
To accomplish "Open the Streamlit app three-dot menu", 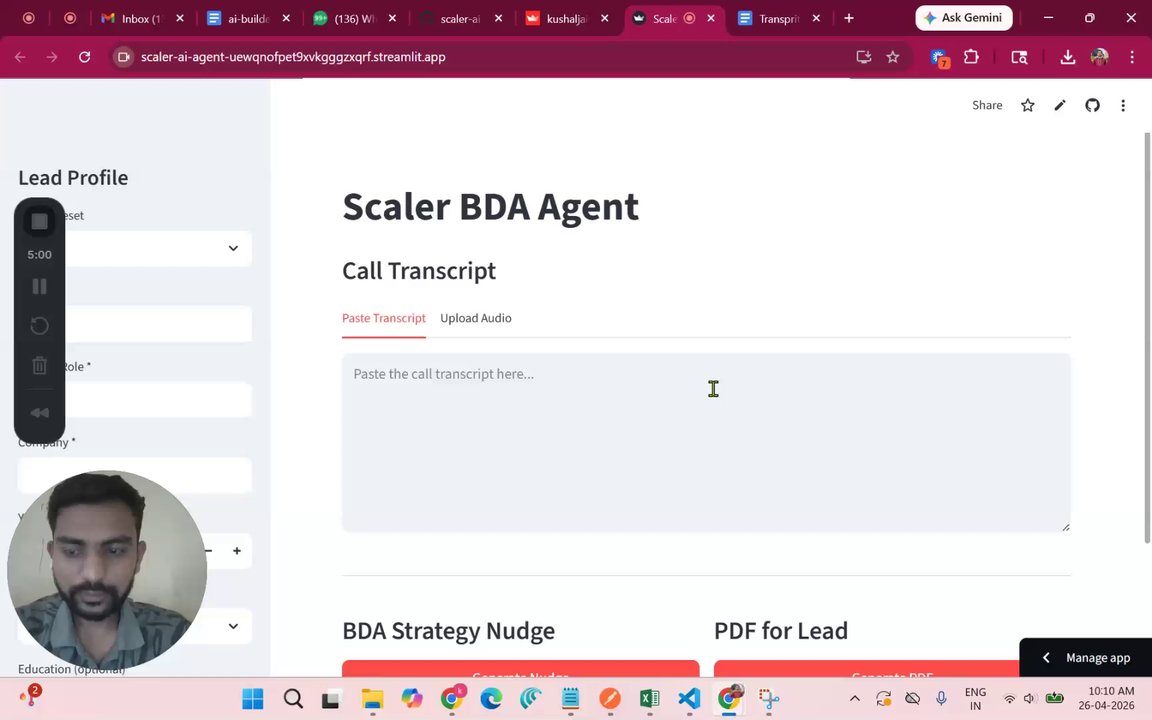I will click(x=1123, y=105).
